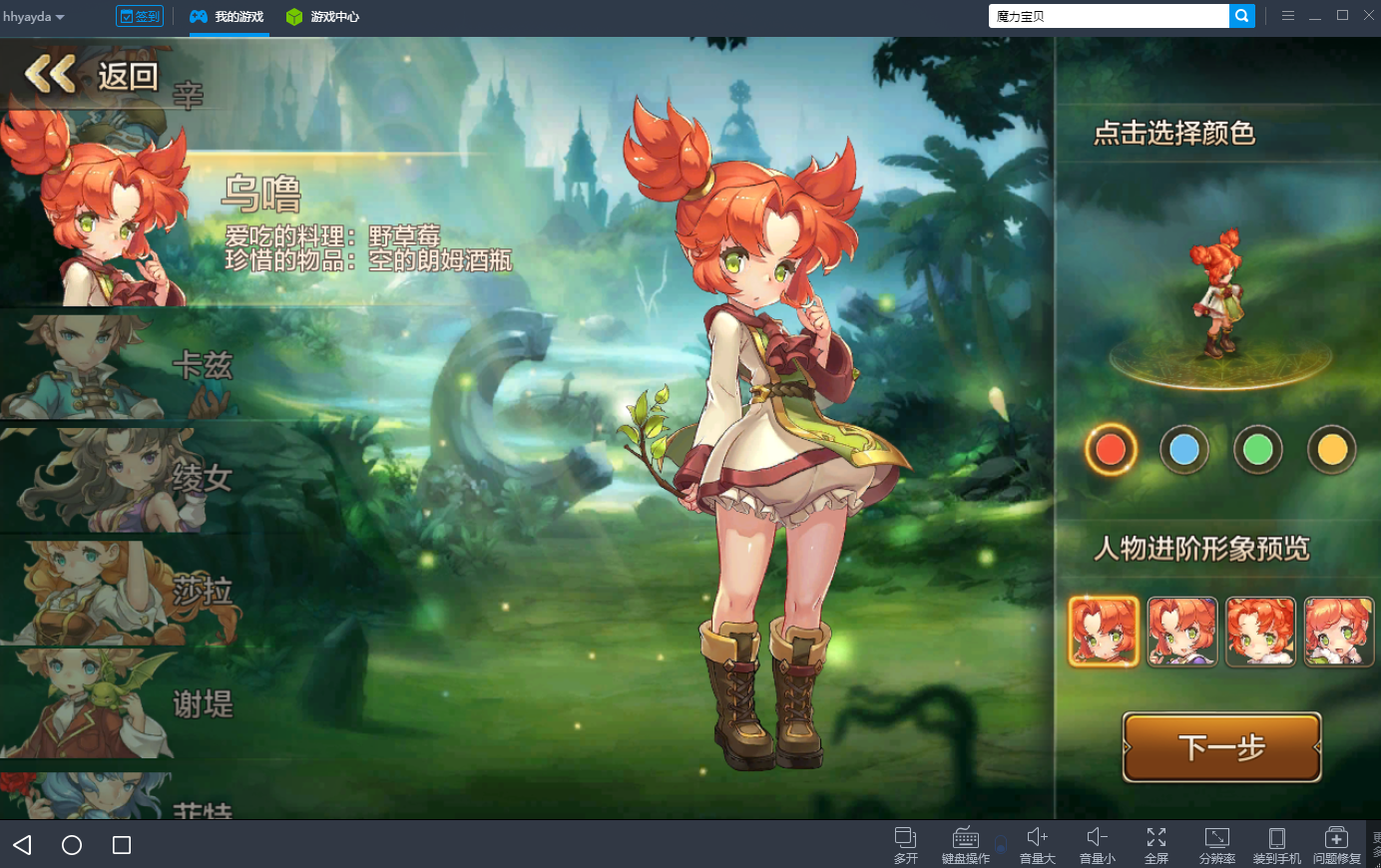1381x868 pixels.
Task: Click the 音量大 volume up icon
Action: click(x=1038, y=844)
